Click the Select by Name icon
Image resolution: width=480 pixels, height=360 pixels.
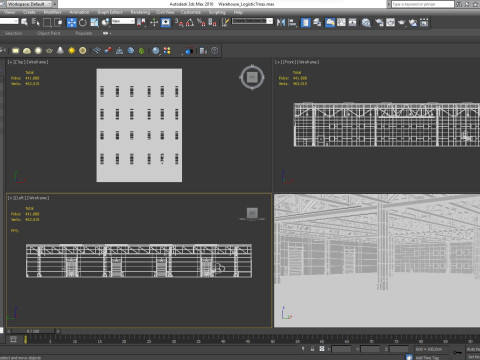click(35, 22)
